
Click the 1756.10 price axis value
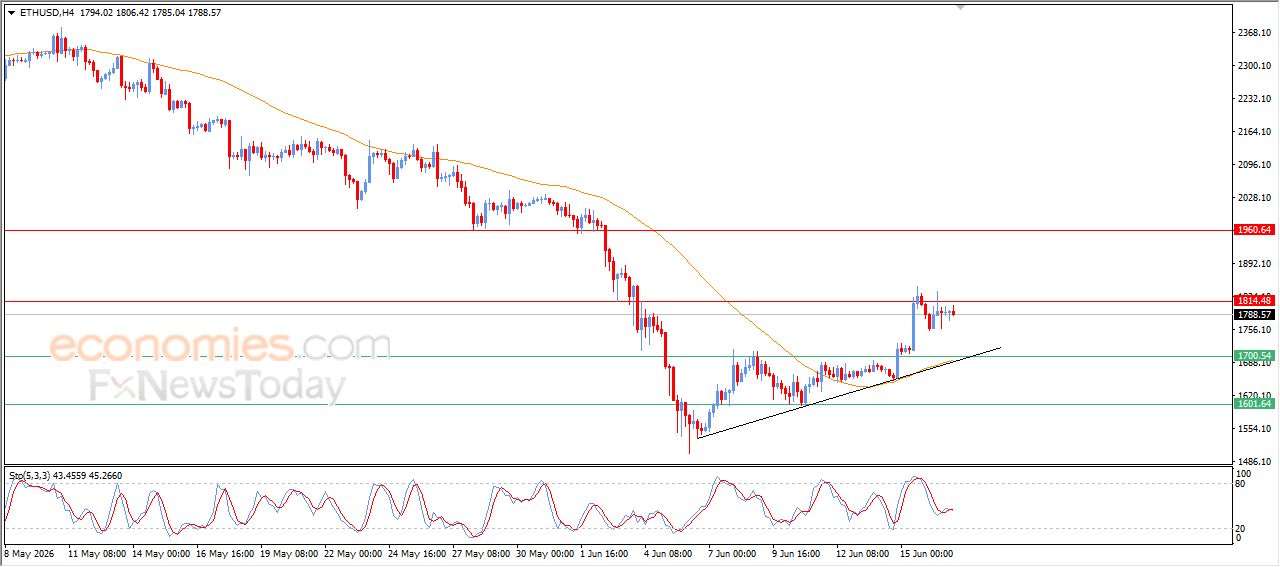pyautogui.click(x=1254, y=330)
